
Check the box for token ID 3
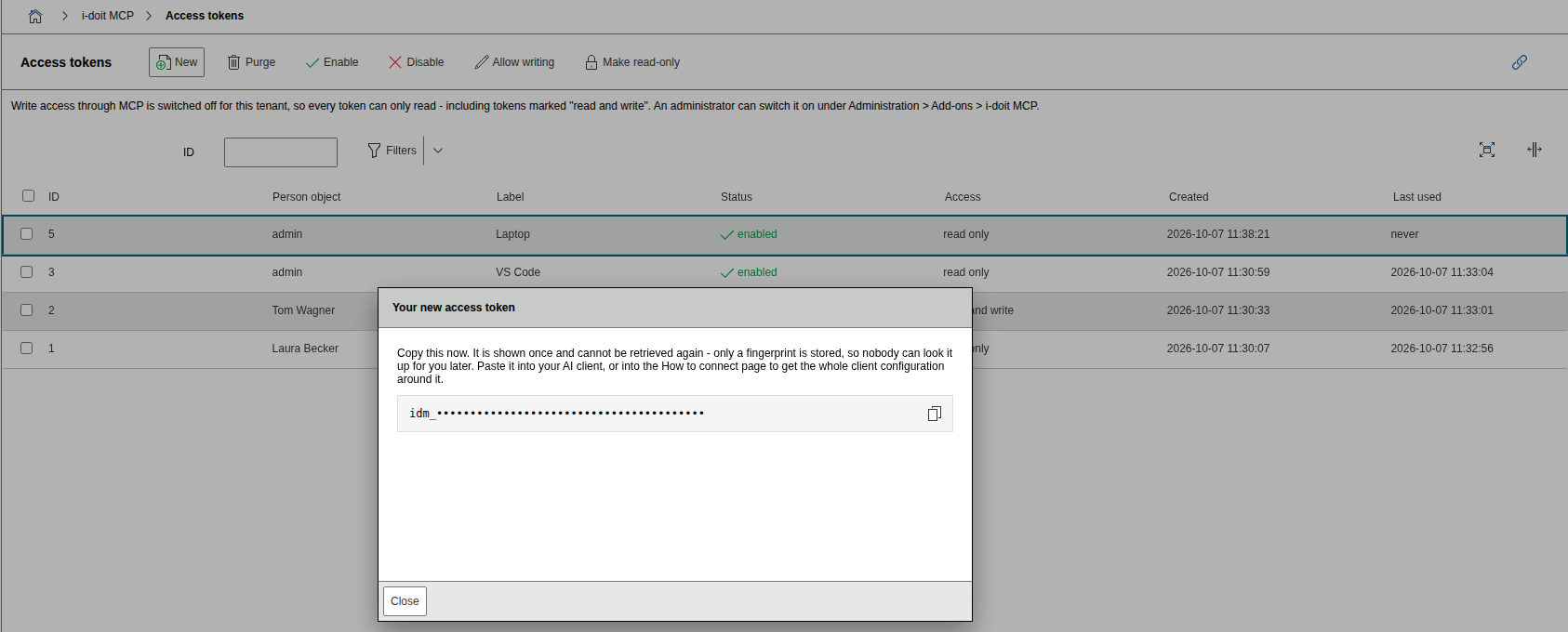coord(27,272)
